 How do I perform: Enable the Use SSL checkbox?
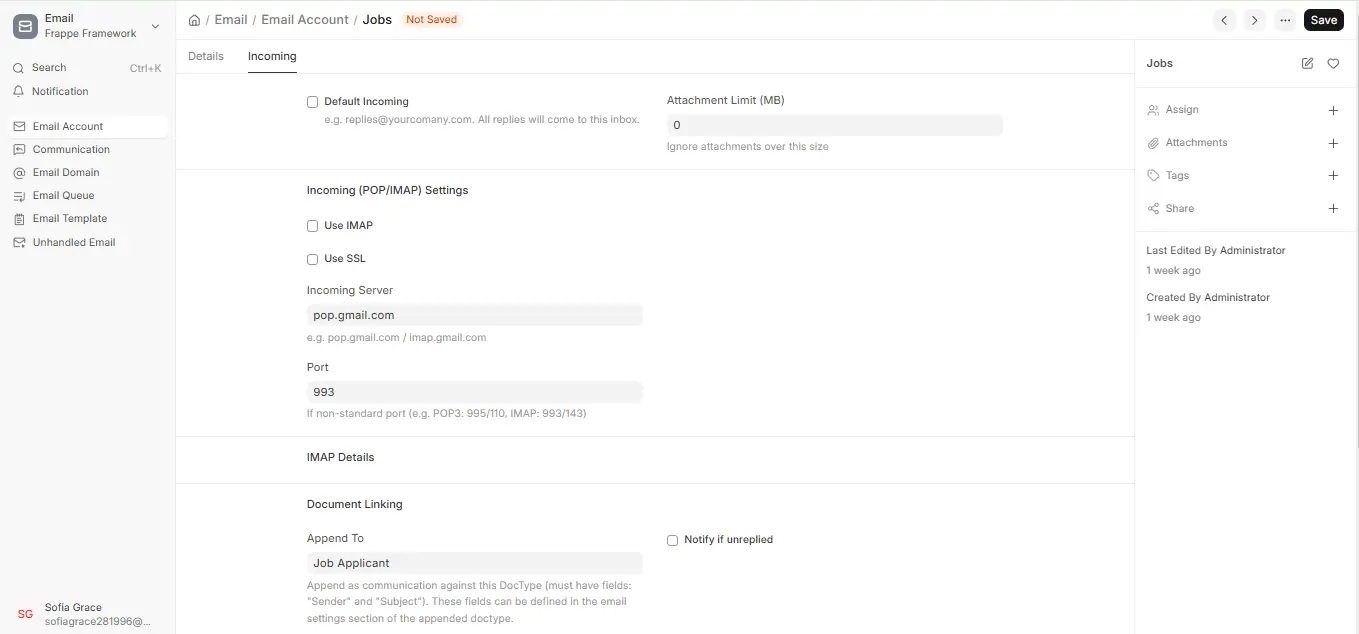(312, 259)
